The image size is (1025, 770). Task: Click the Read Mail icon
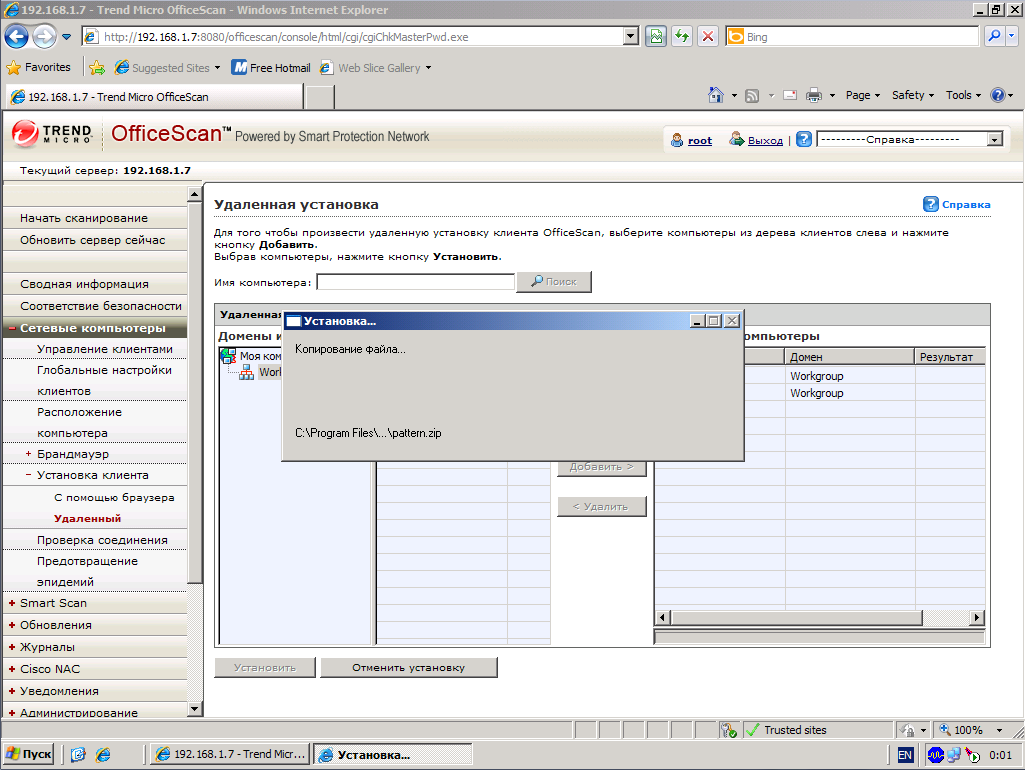coord(790,95)
